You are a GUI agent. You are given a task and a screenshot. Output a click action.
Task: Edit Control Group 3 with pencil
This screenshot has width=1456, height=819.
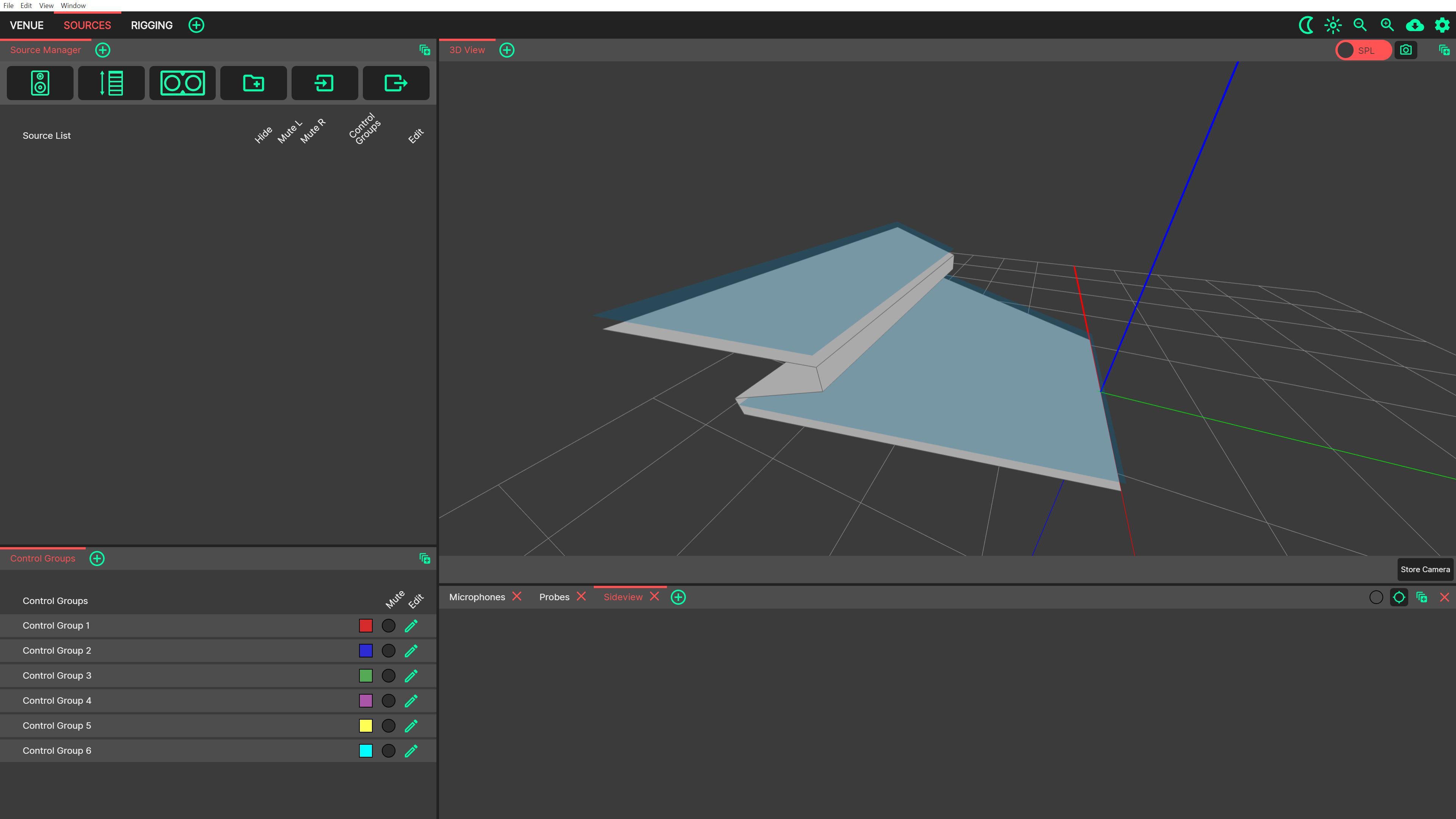(411, 676)
